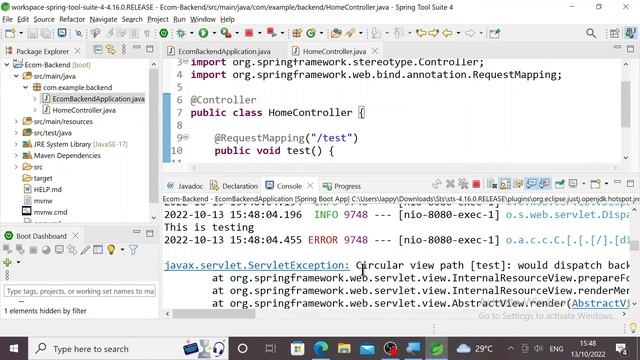Toggle show console on standard output change

tap(531, 184)
